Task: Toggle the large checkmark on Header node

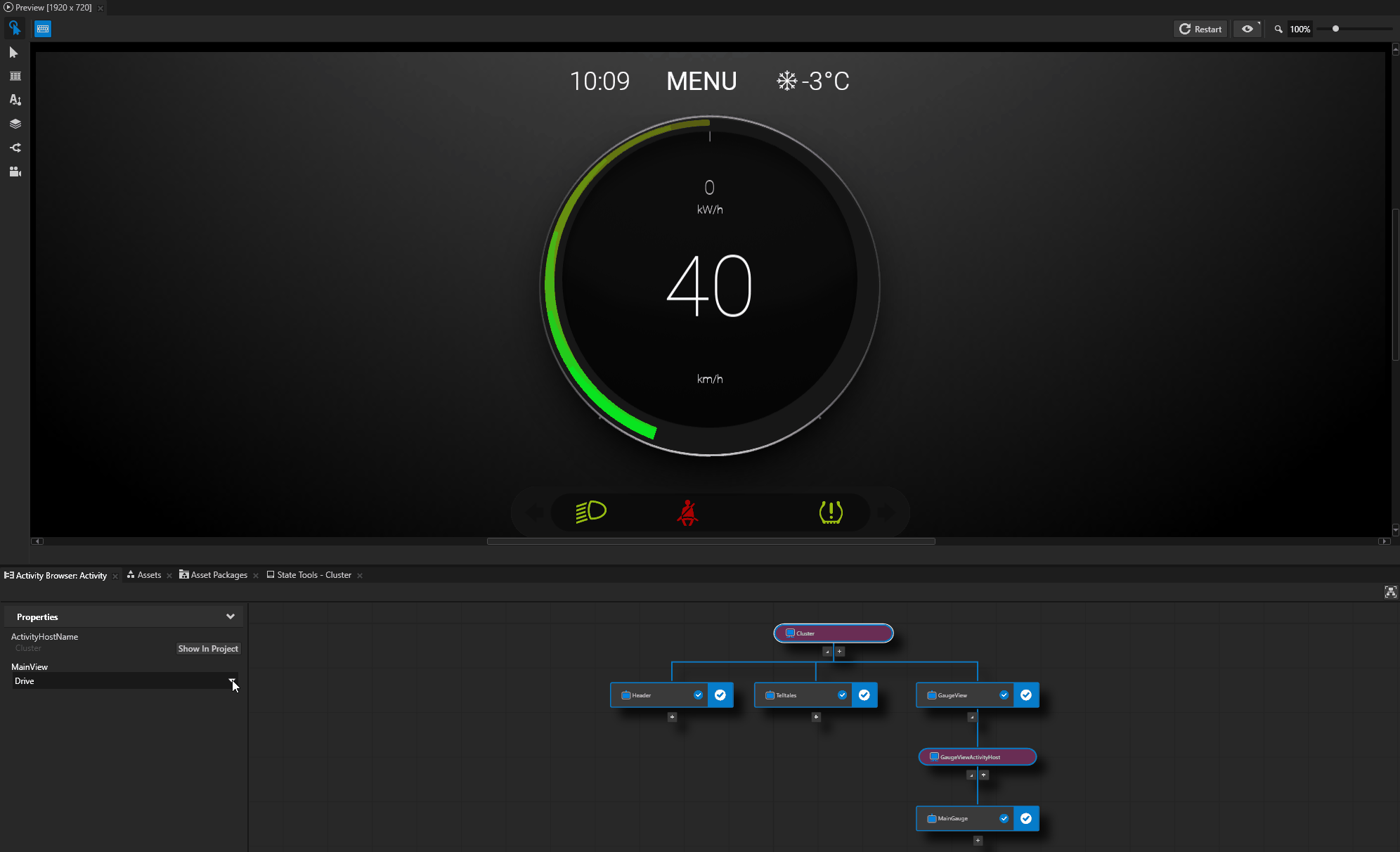Action: pyautogui.click(x=720, y=695)
